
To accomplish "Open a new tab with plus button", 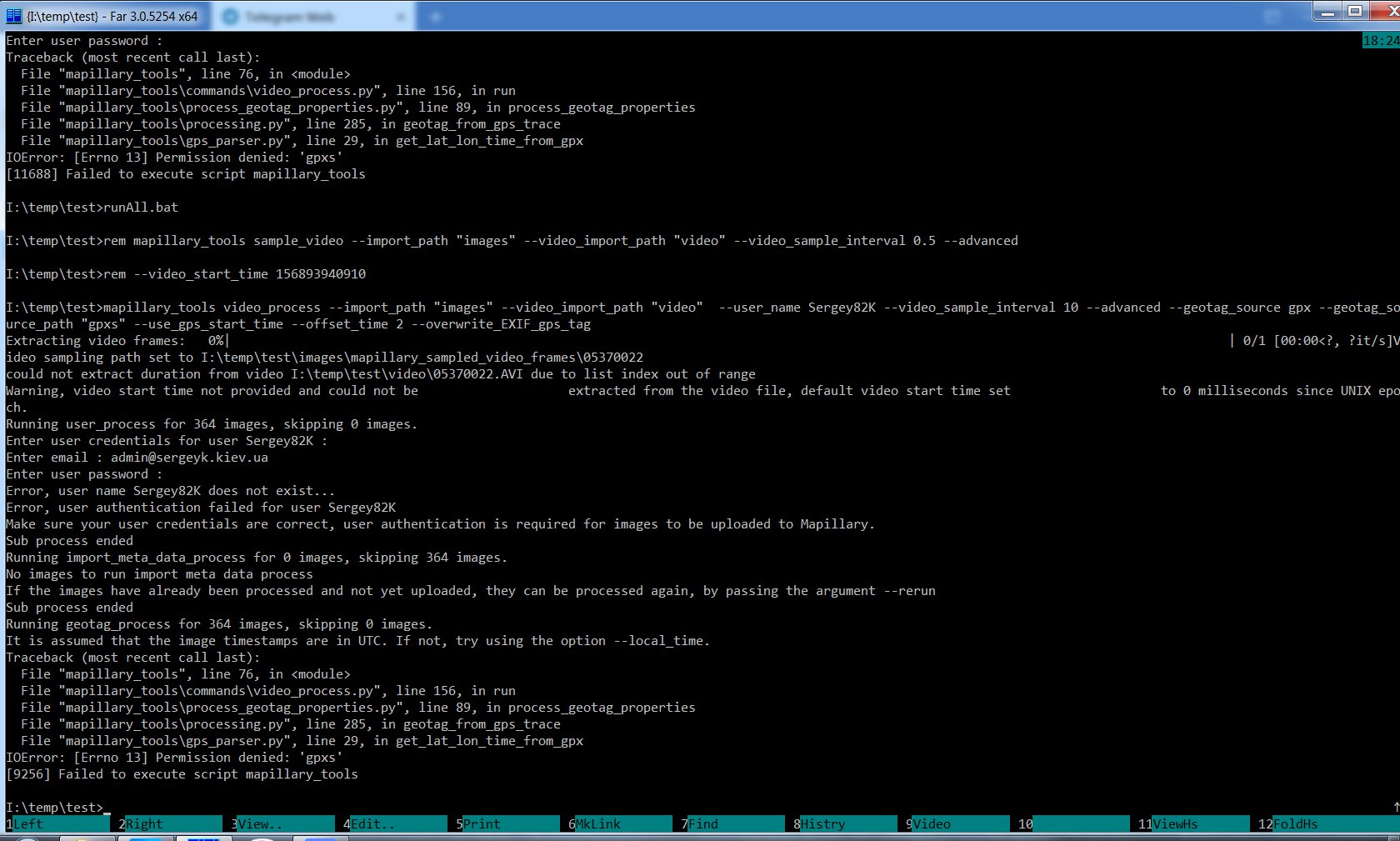I will coord(436,17).
